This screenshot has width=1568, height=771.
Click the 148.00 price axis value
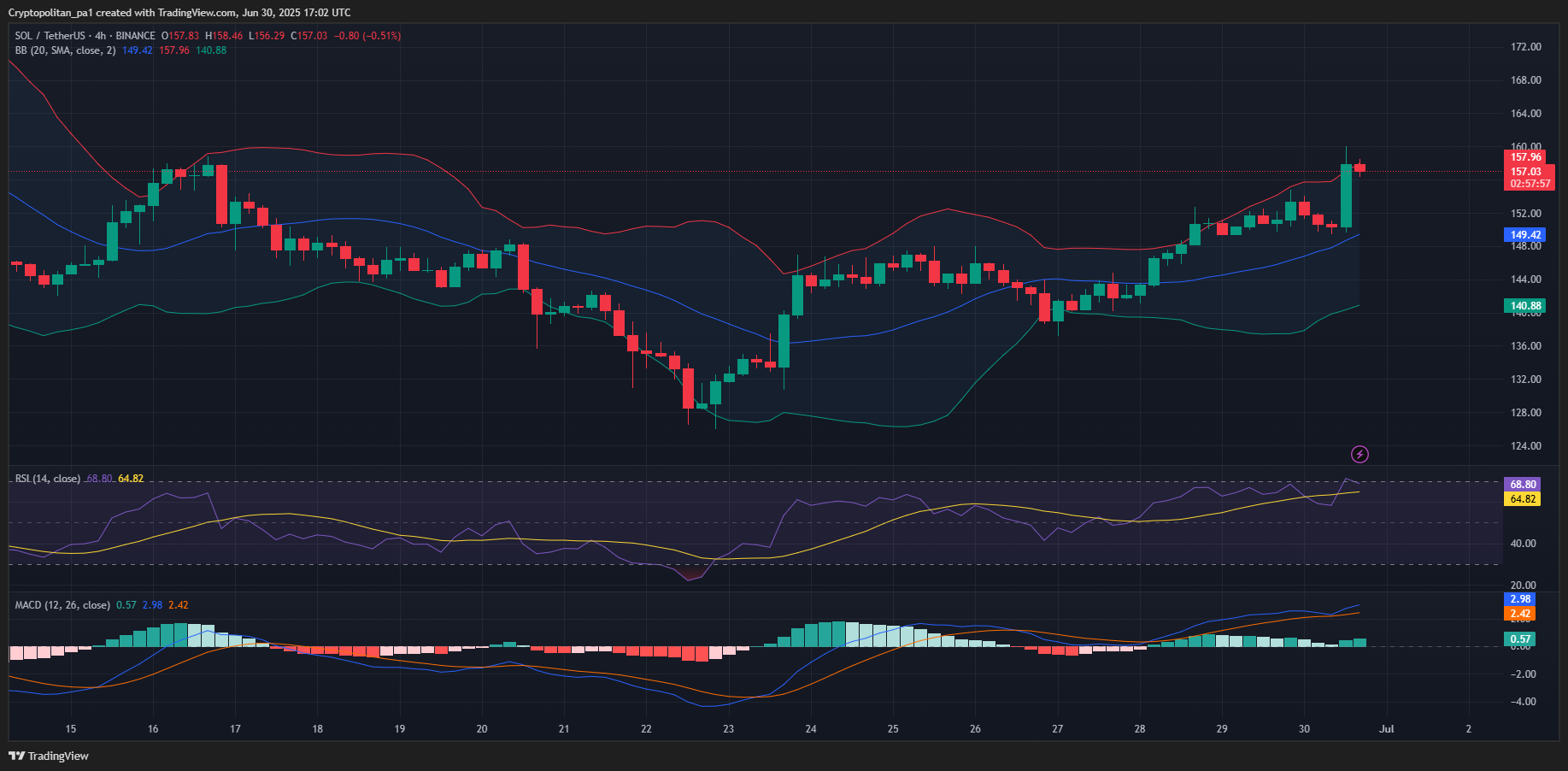pyautogui.click(x=1526, y=246)
